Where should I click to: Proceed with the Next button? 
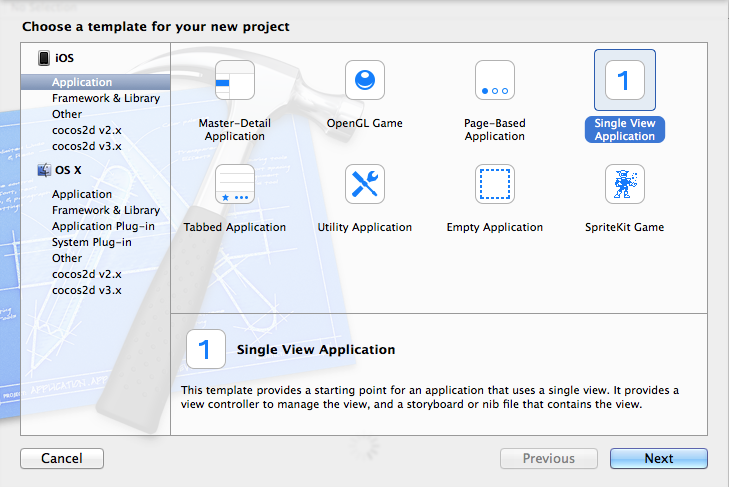[x=659, y=459]
